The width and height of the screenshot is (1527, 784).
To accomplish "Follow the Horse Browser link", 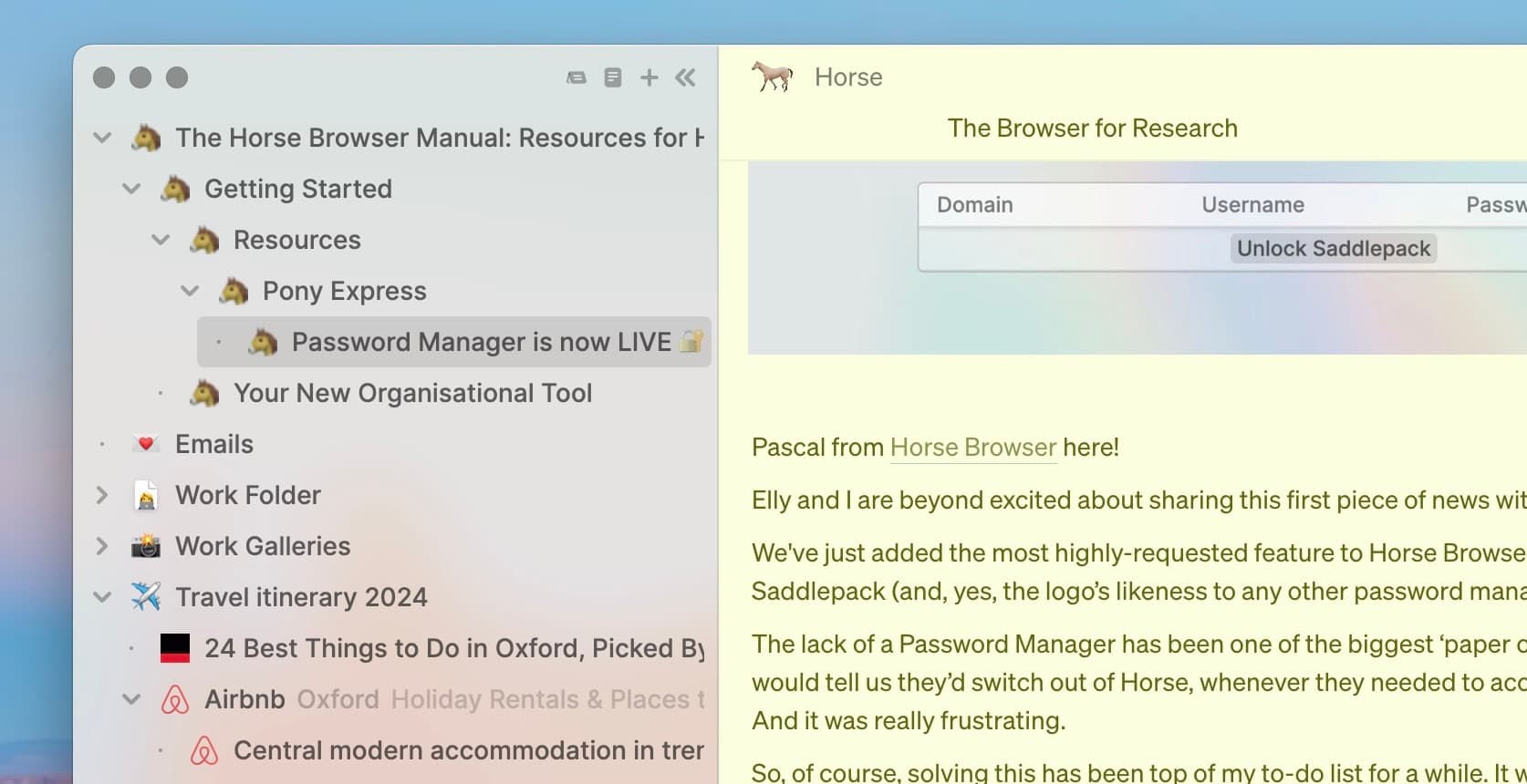I will coord(973,448).
